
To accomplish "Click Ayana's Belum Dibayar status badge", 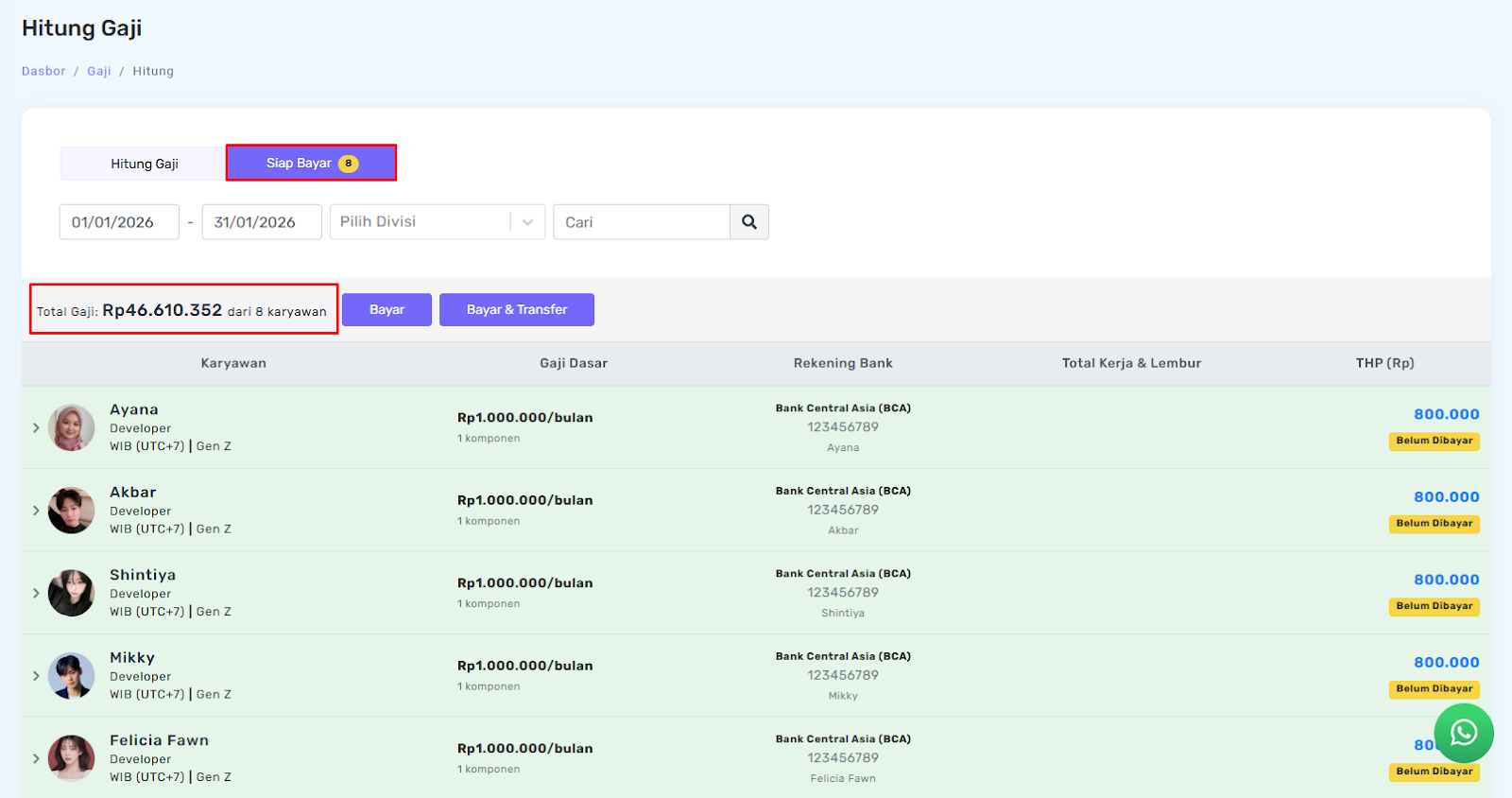I will tap(1434, 441).
